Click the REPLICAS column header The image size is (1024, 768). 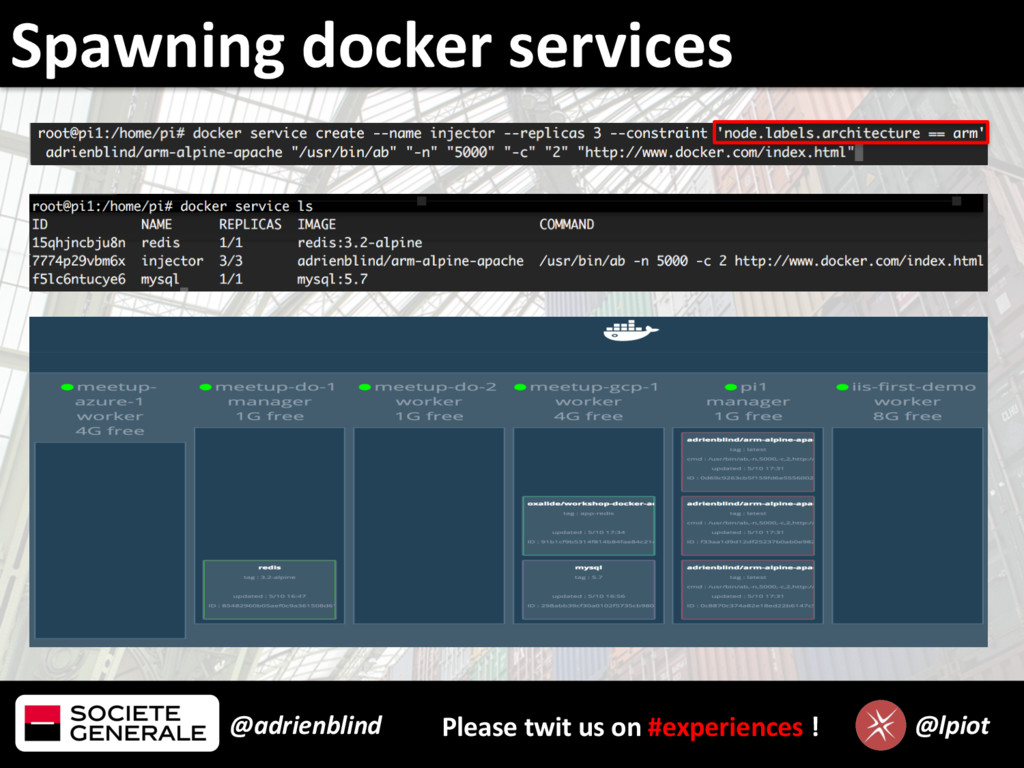point(250,224)
